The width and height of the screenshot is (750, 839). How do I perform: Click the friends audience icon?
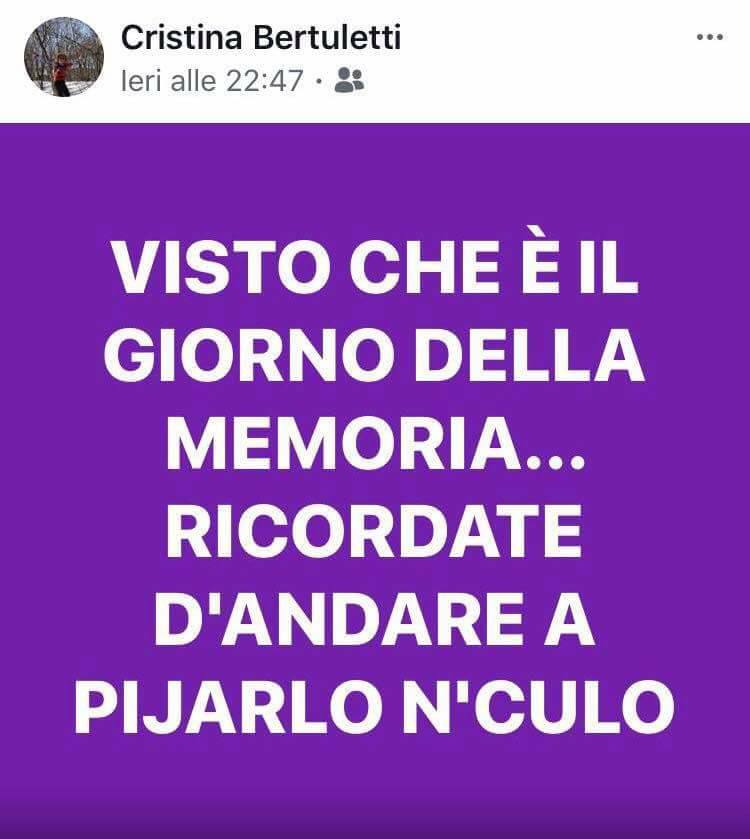click(x=349, y=81)
